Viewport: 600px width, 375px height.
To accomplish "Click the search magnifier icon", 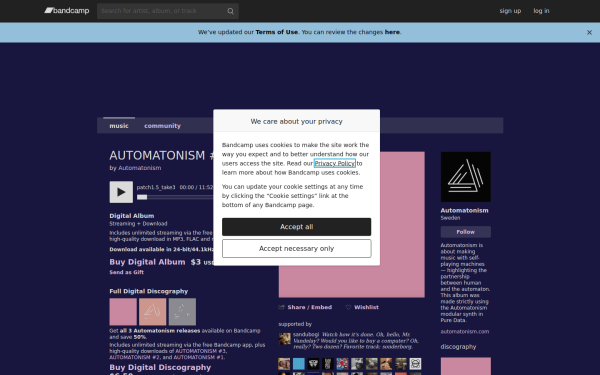I will click(230, 11).
